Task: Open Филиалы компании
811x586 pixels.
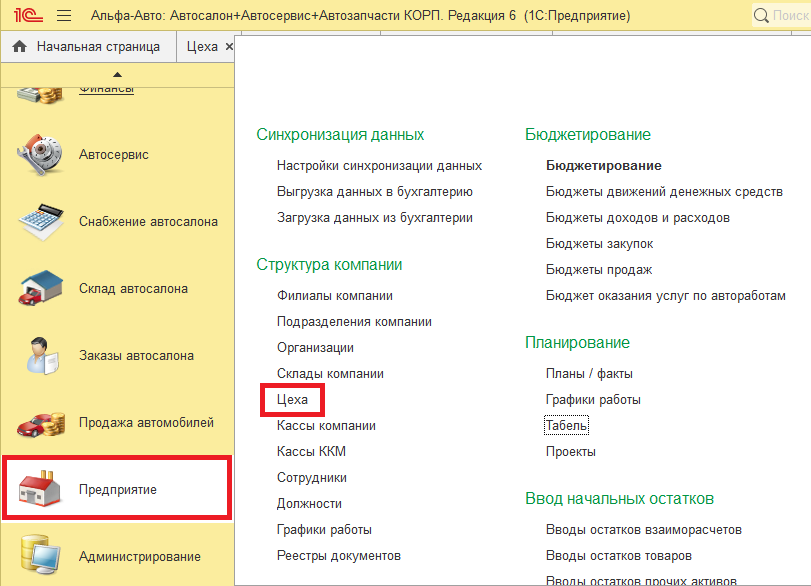Action: 335,295
